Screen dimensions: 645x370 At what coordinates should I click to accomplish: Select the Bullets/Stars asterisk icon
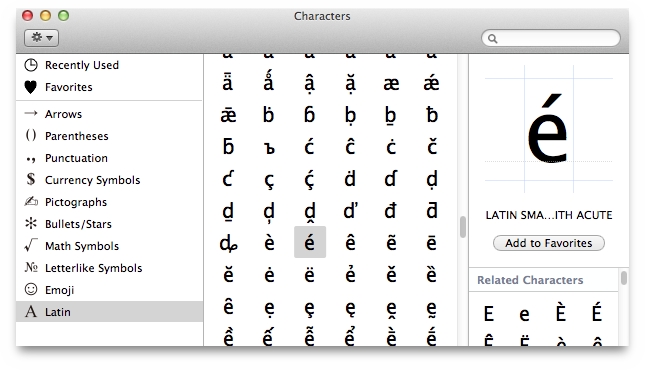(31, 223)
